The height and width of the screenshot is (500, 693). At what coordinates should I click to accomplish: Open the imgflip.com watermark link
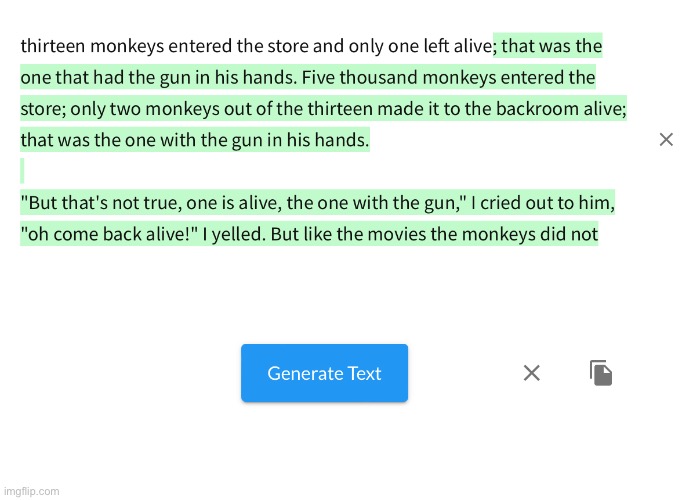click(x=31, y=491)
